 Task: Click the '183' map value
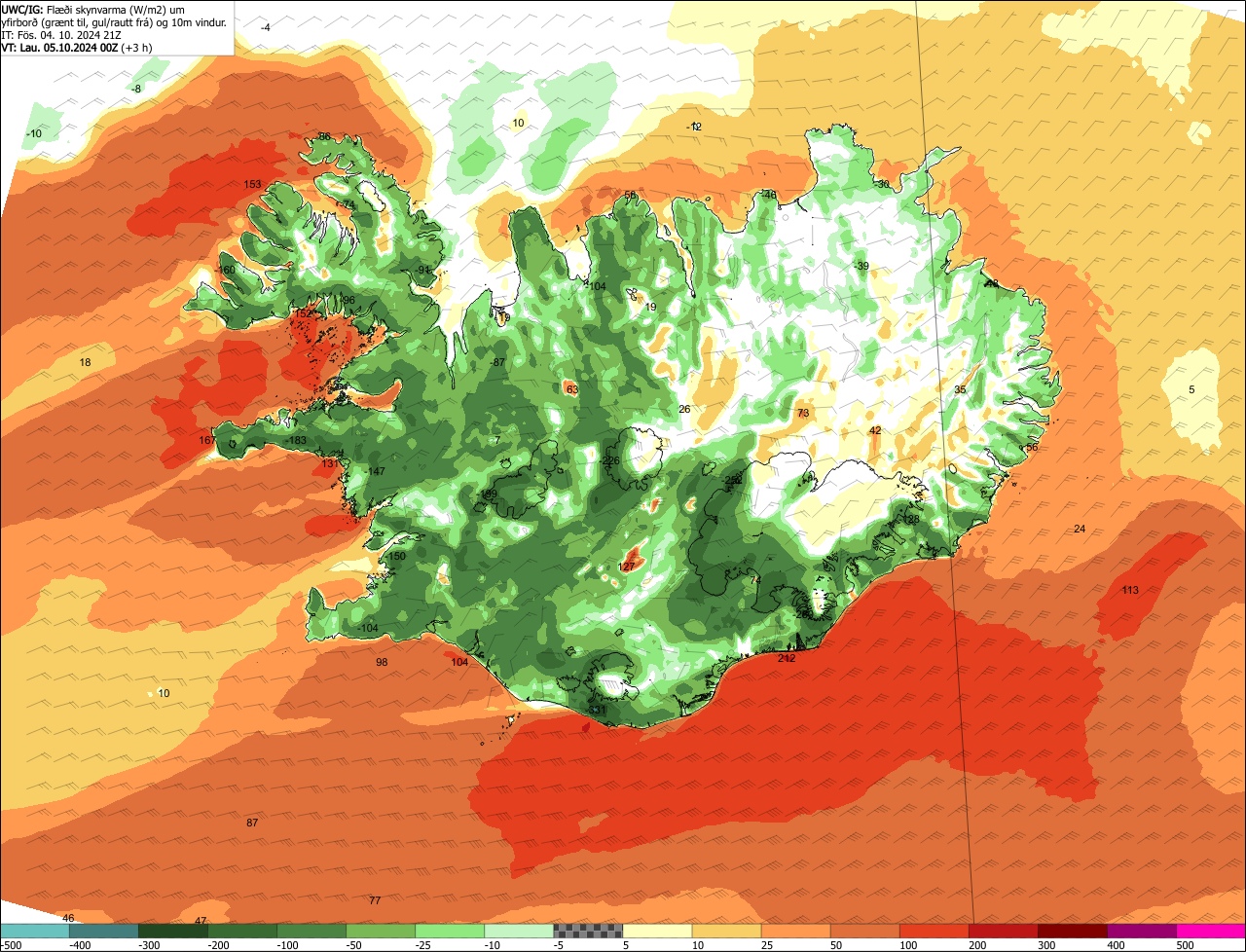[298, 441]
